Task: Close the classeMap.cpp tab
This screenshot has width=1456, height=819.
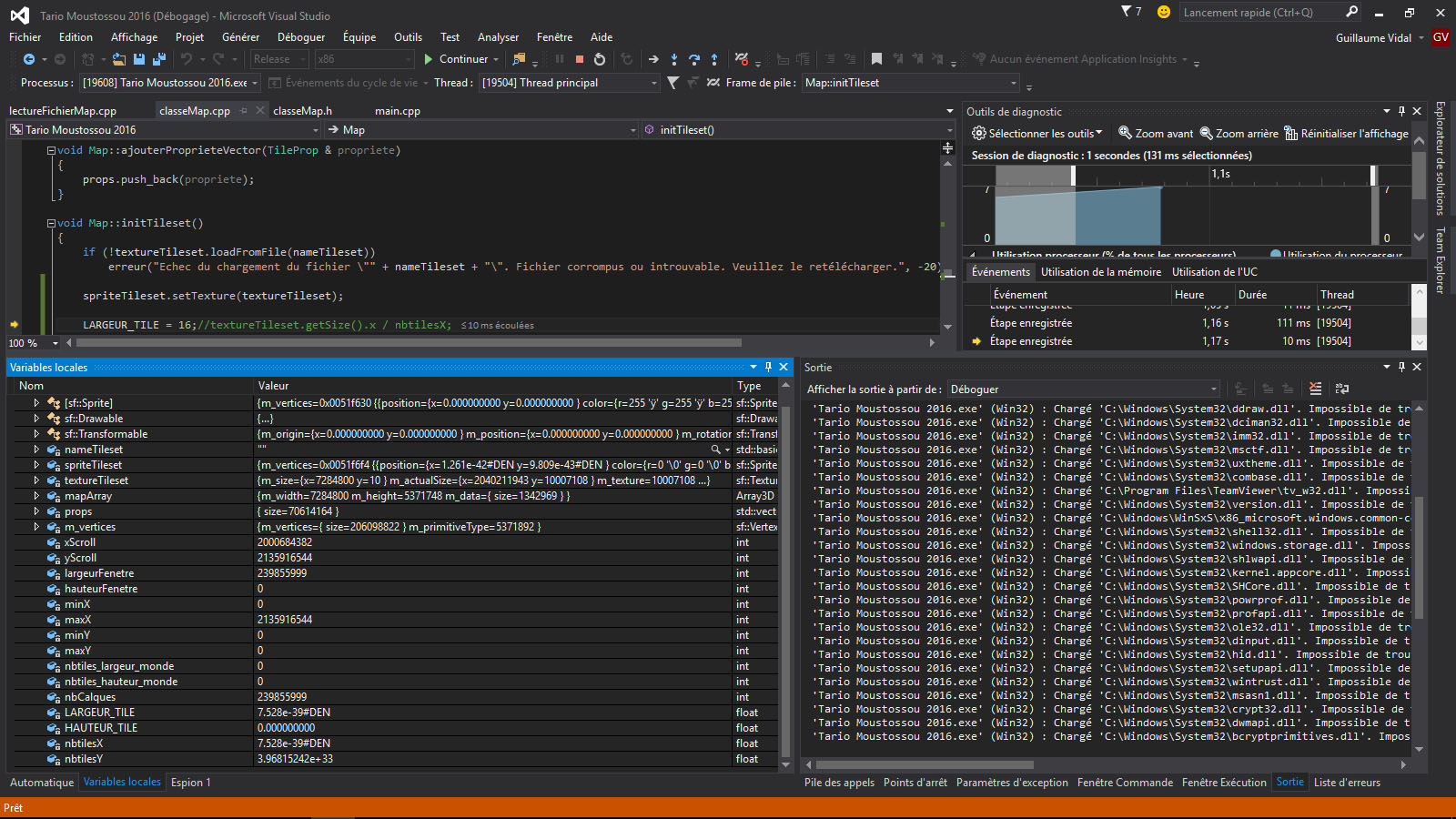Action: 259,111
